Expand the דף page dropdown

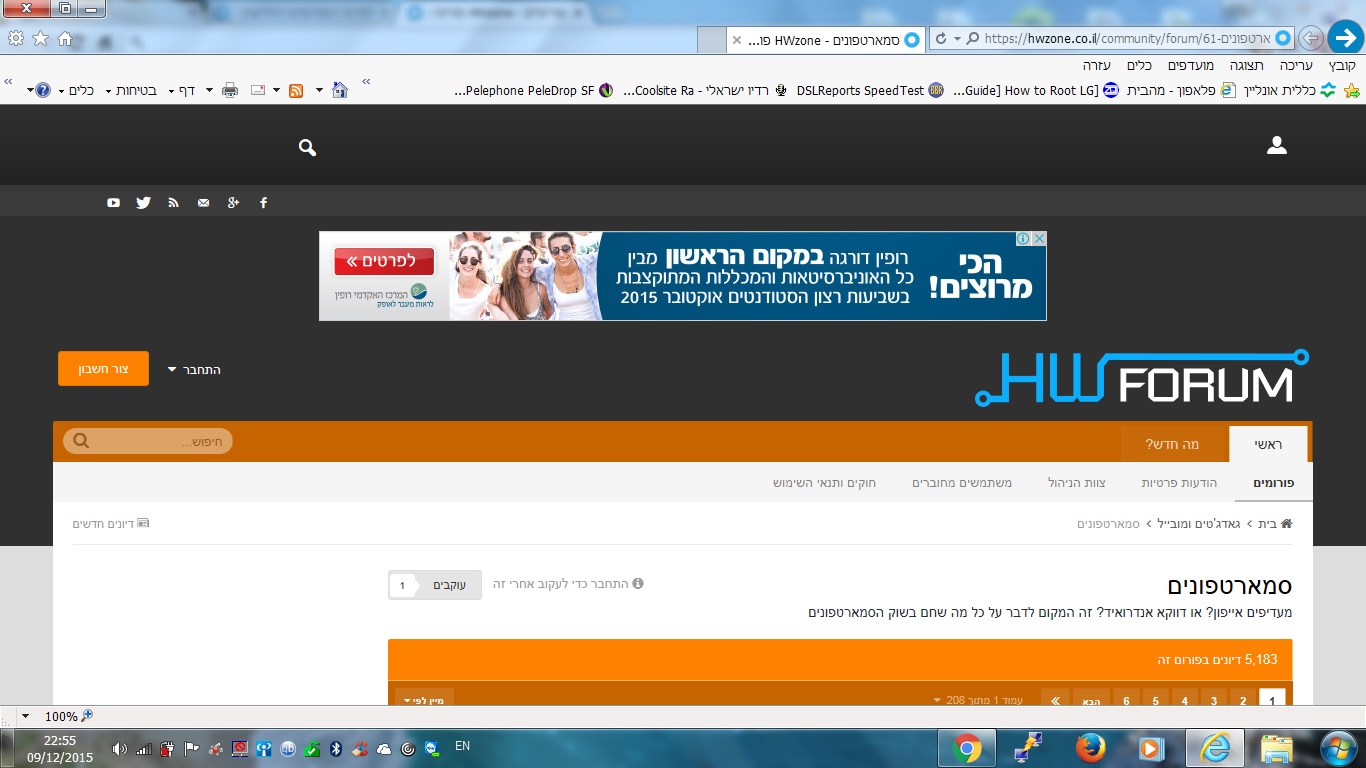tap(181, 90)
